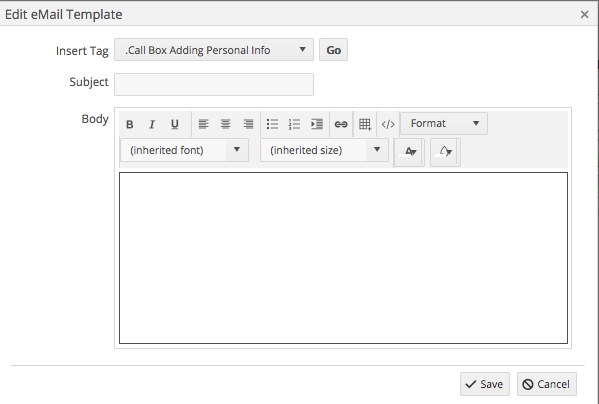Insert numbered list
The height and width of the screenshot is (404, 599).
tap(294, 124)
